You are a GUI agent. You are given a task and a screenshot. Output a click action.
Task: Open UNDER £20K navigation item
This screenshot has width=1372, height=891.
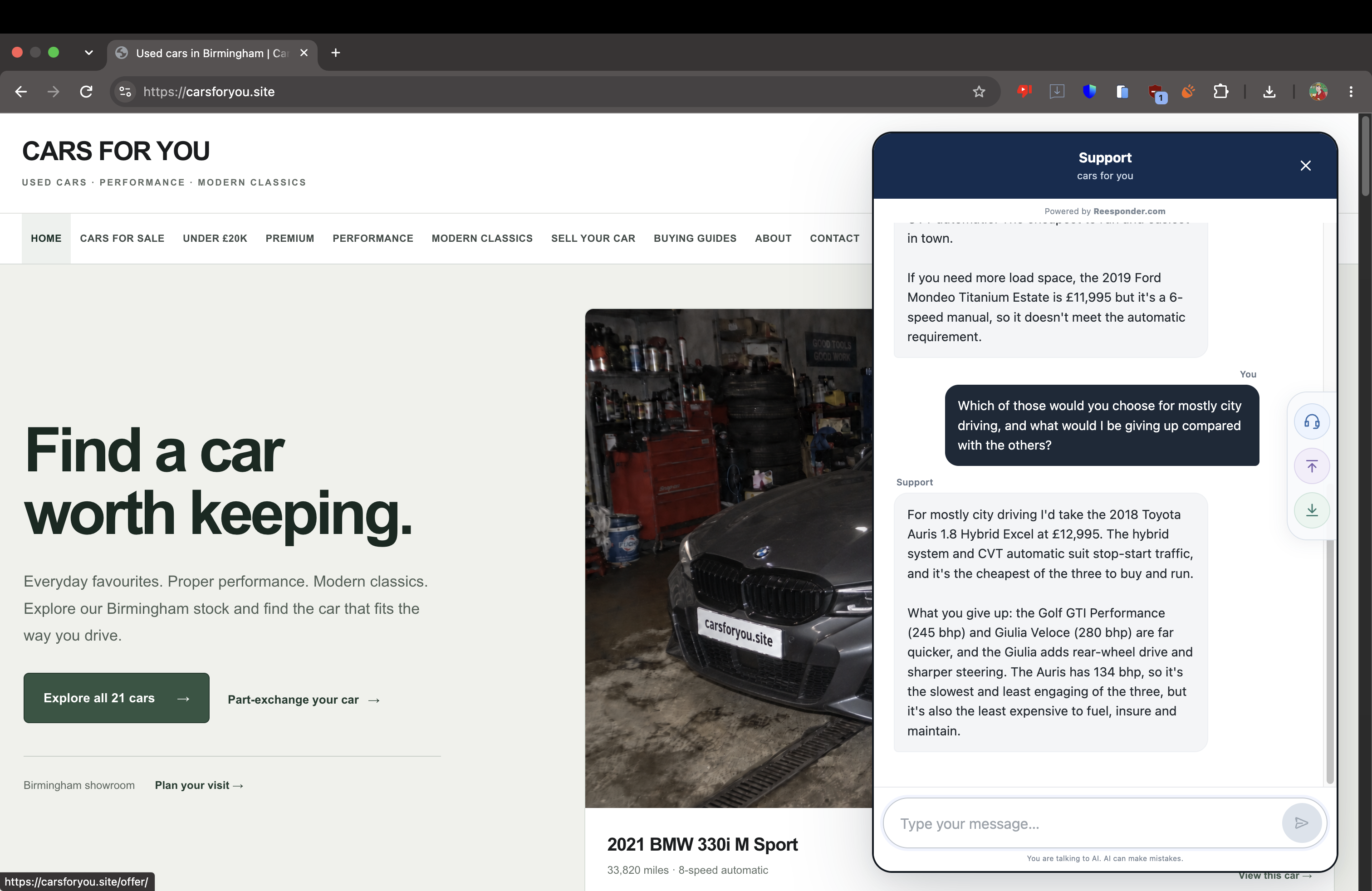click(x=215, y=239)
